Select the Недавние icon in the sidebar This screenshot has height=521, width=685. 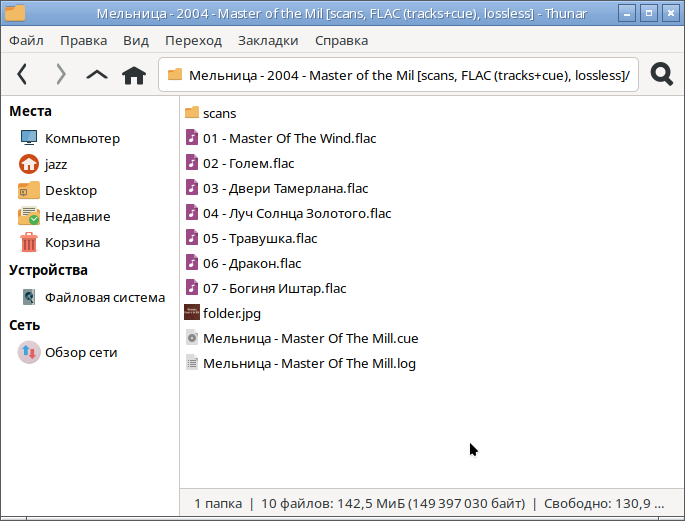[x=29, y=216]
